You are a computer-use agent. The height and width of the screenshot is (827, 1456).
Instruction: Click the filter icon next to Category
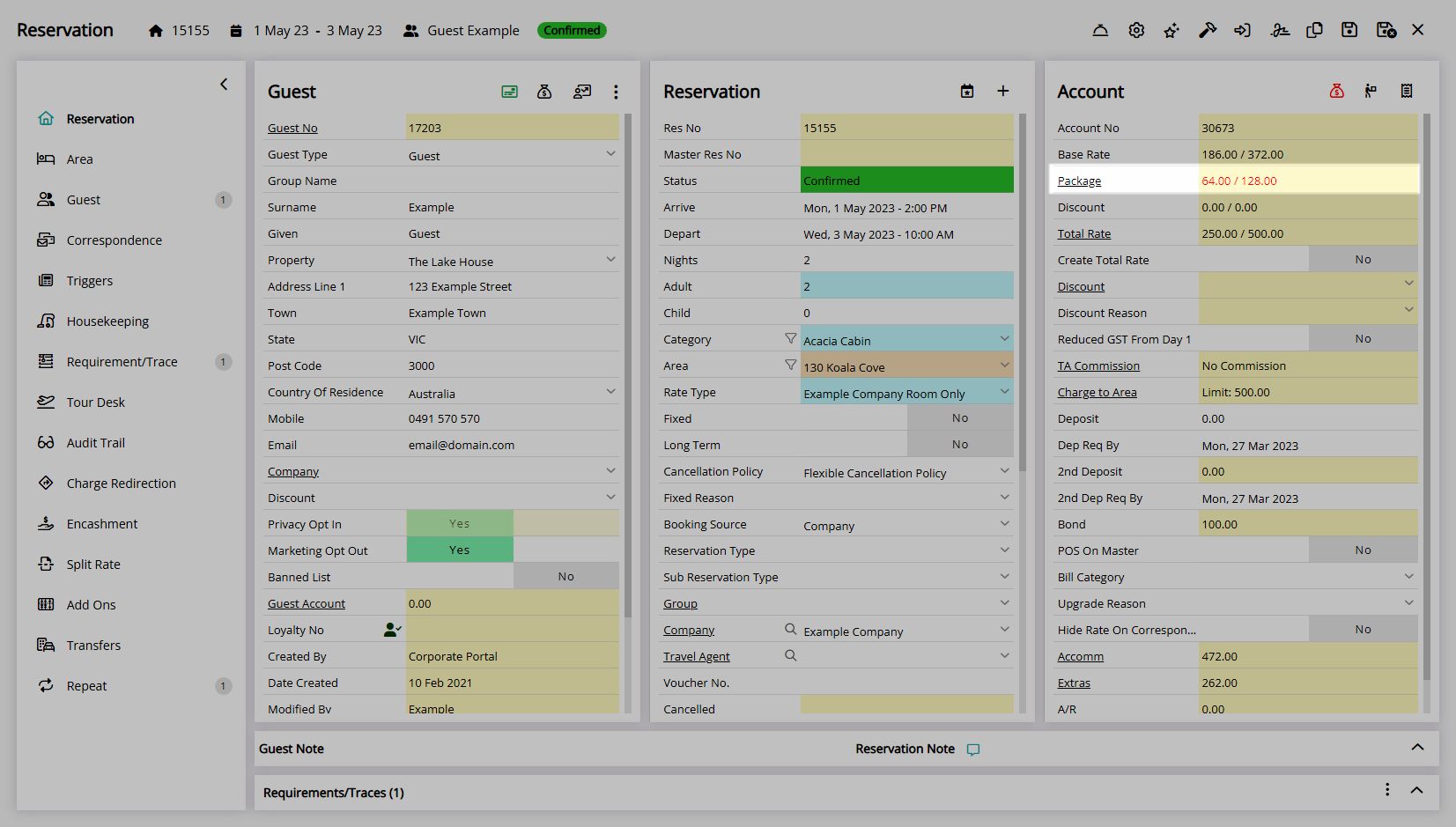pyautogui.click(x=791, y=338)
